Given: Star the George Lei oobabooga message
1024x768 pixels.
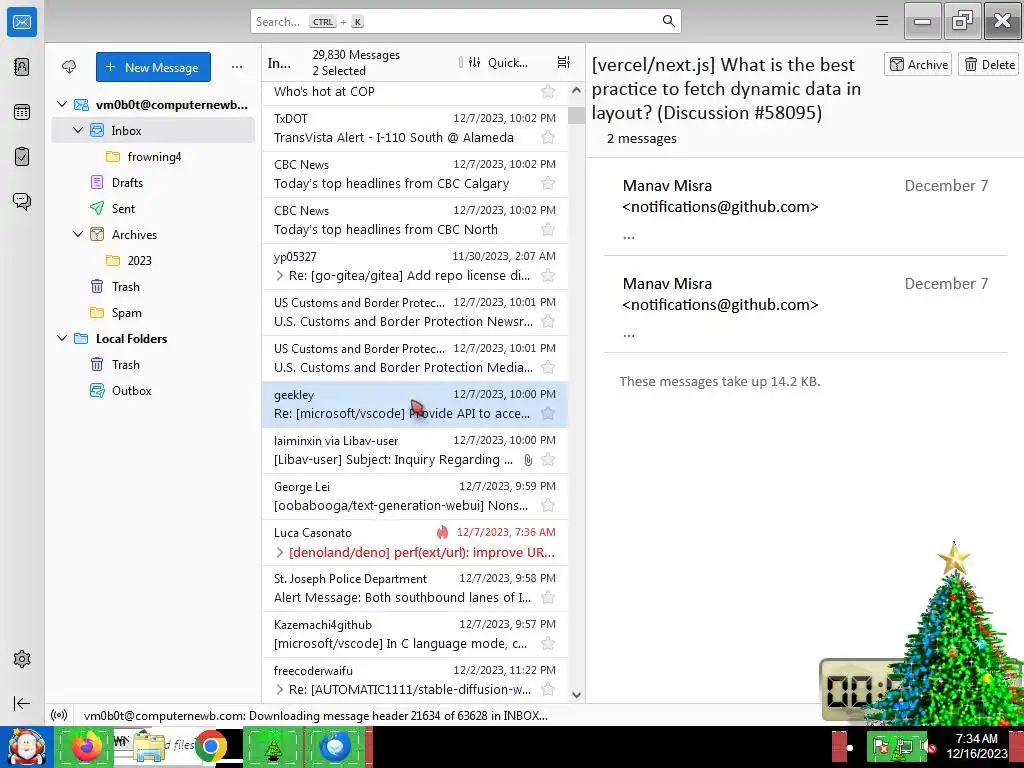Looking at the screenshot, I should pyautogui.click(x=548, y=505).
